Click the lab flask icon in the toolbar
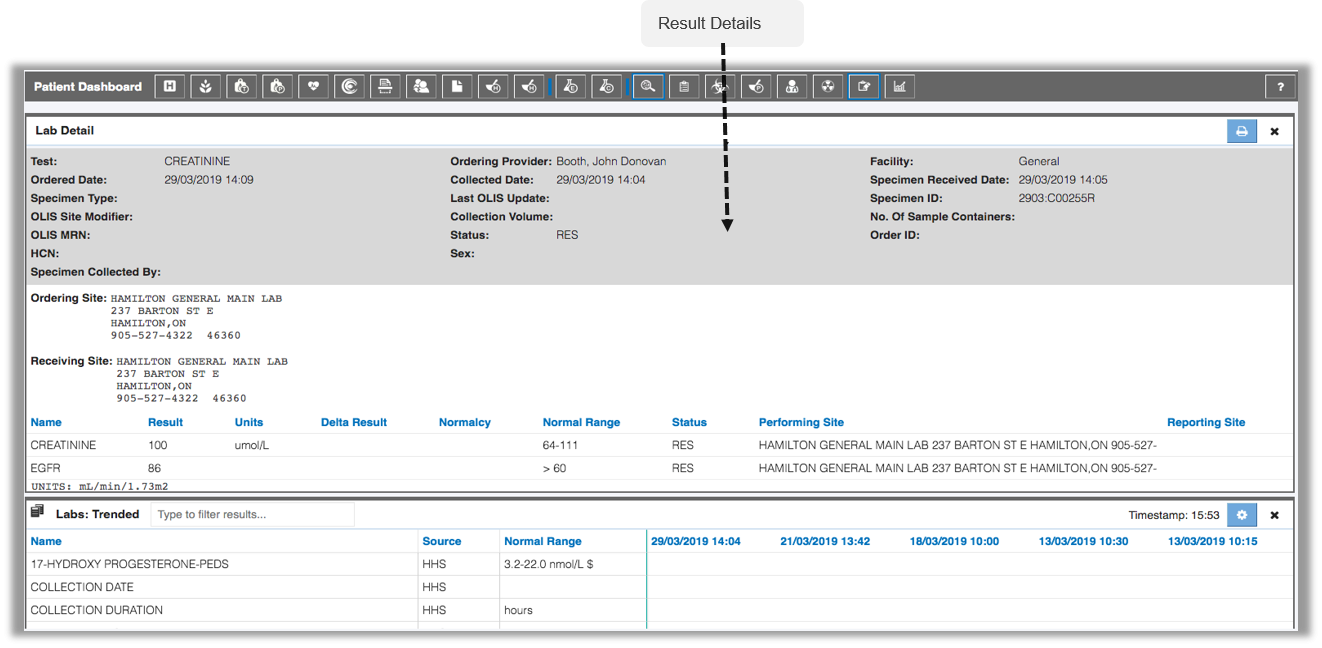 (x=571, y=86)
